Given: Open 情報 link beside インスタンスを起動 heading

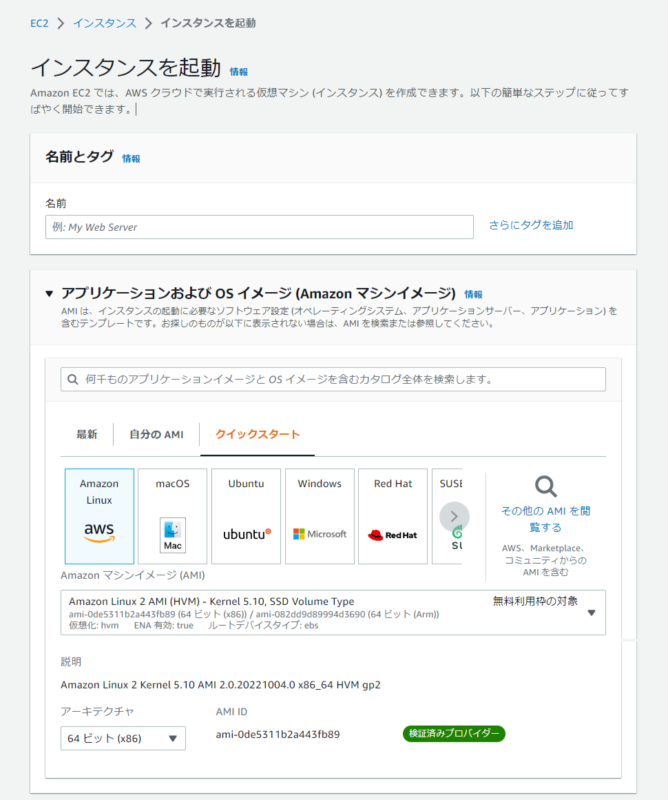Looking at the screenshot, I should click(x=238, y=72).
